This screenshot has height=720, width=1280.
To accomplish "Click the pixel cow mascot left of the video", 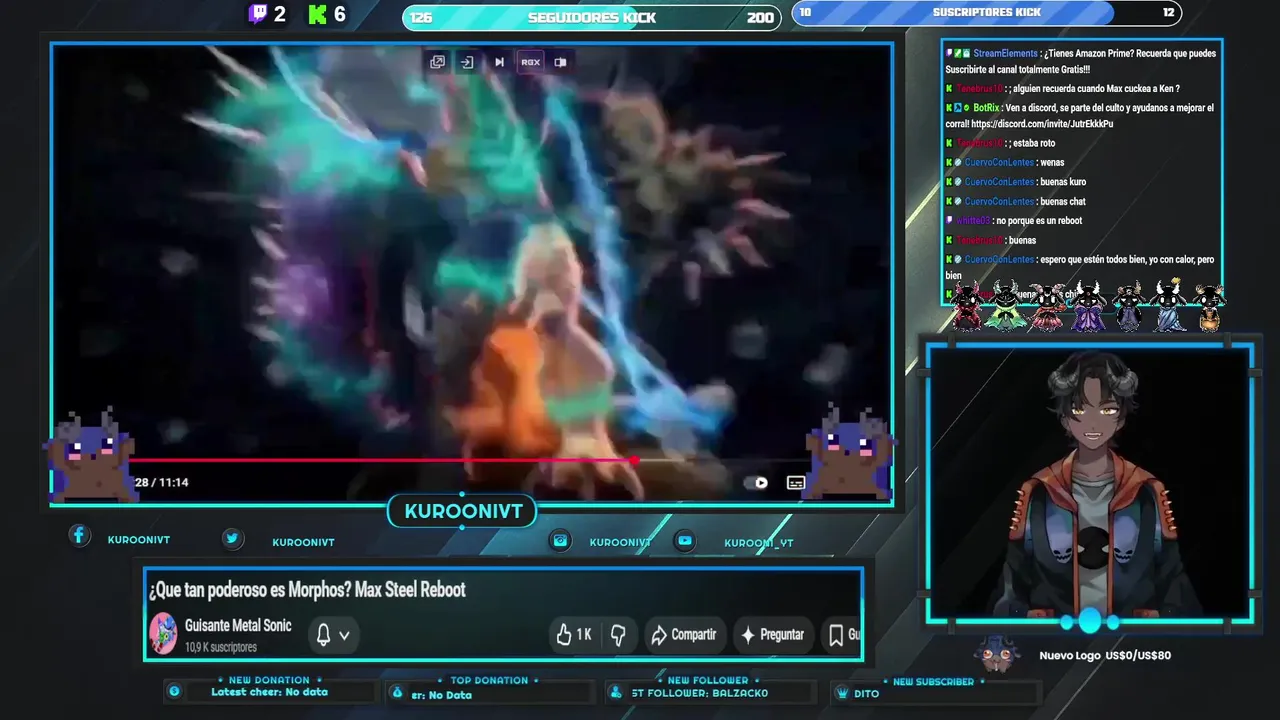I will [90, 455].
